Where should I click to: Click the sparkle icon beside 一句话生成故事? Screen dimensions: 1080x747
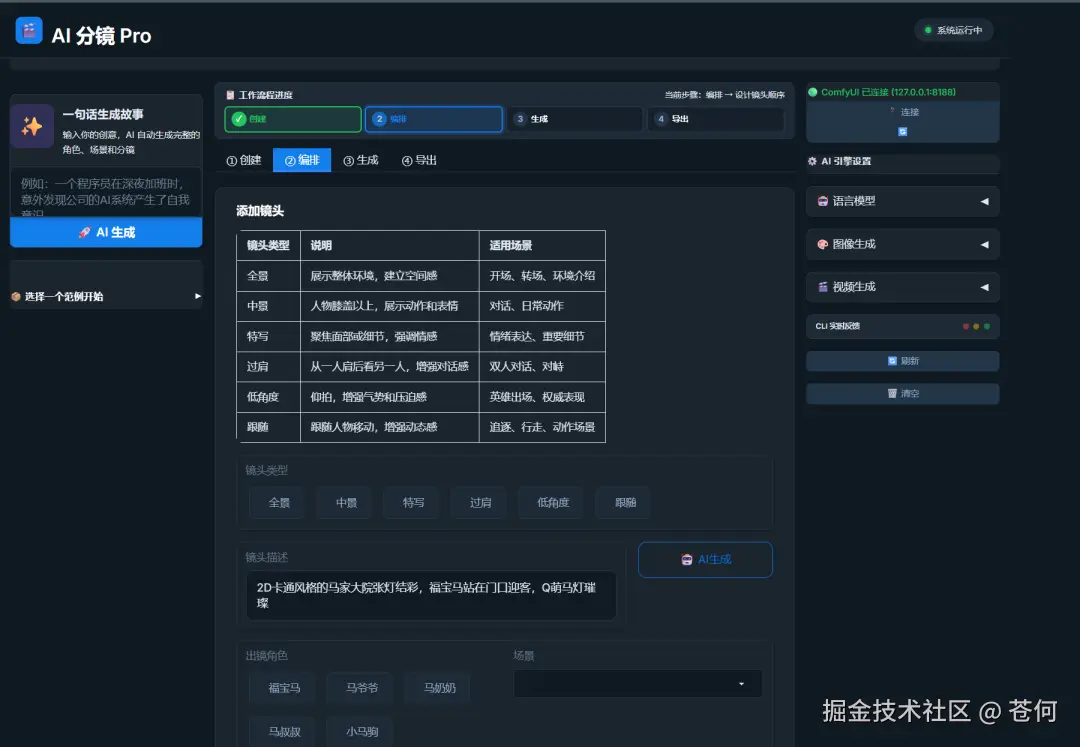pos(32,126)
